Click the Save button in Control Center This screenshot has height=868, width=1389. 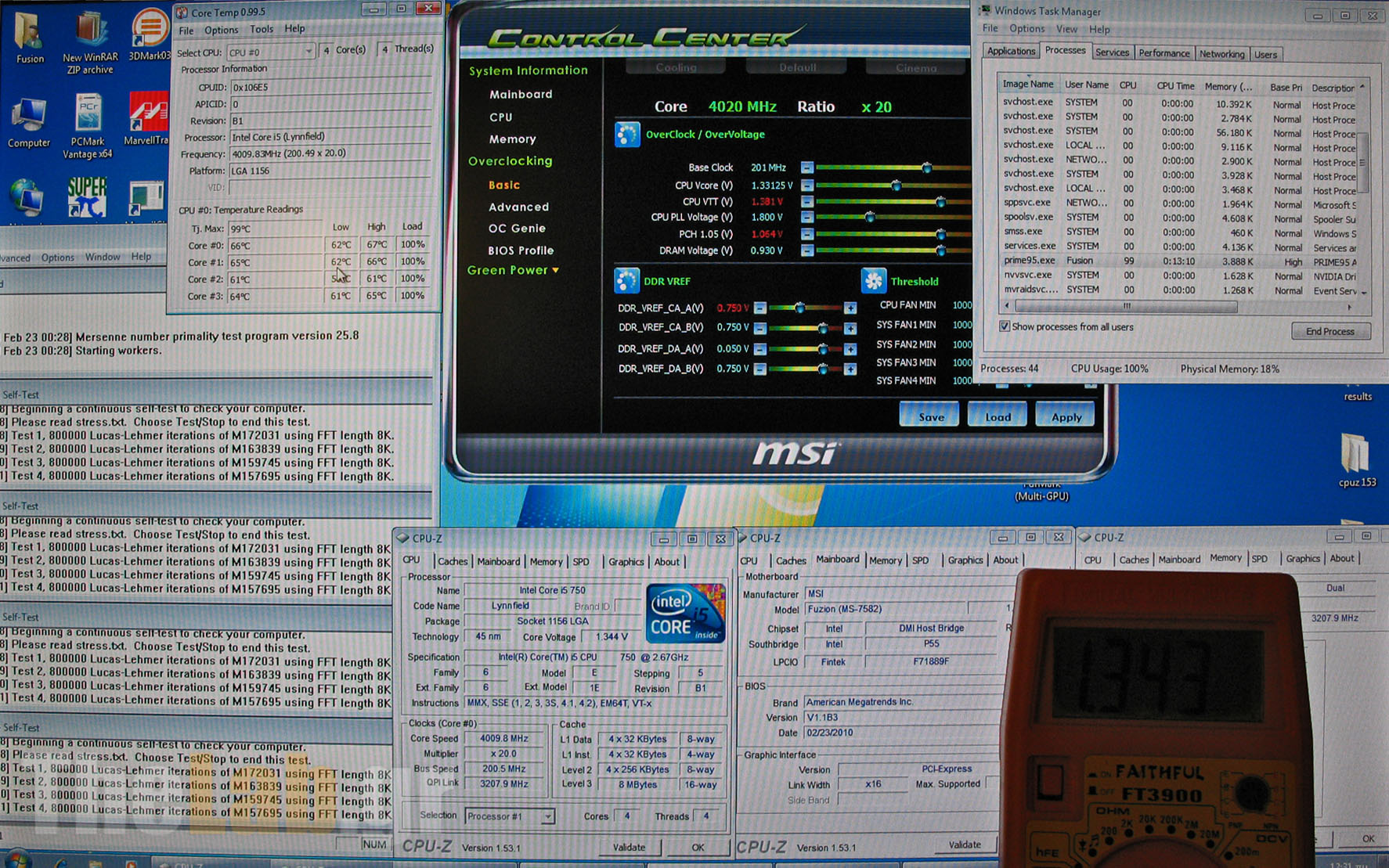(929, 416)
